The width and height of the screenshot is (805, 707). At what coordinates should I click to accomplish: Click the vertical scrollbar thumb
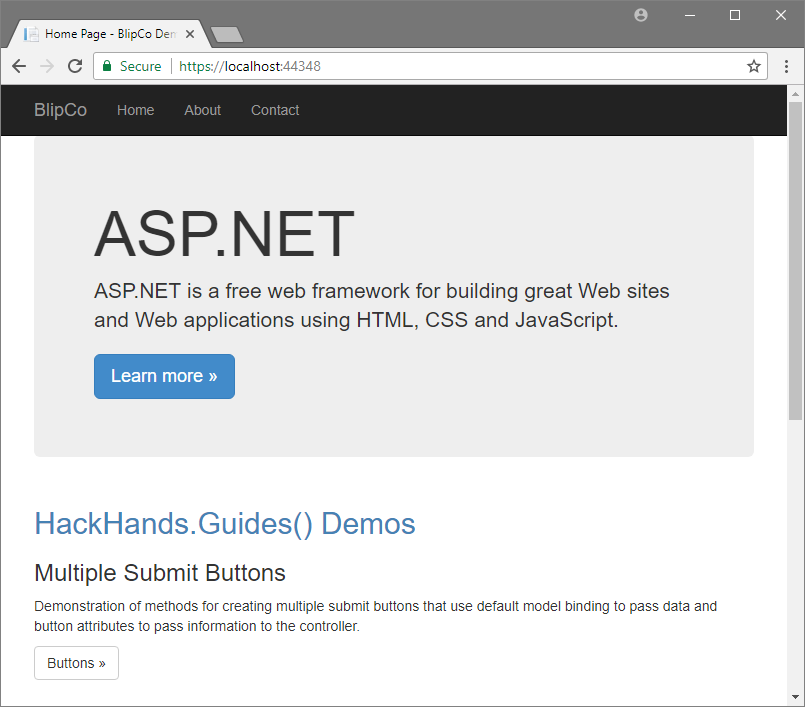coord(795,261)
